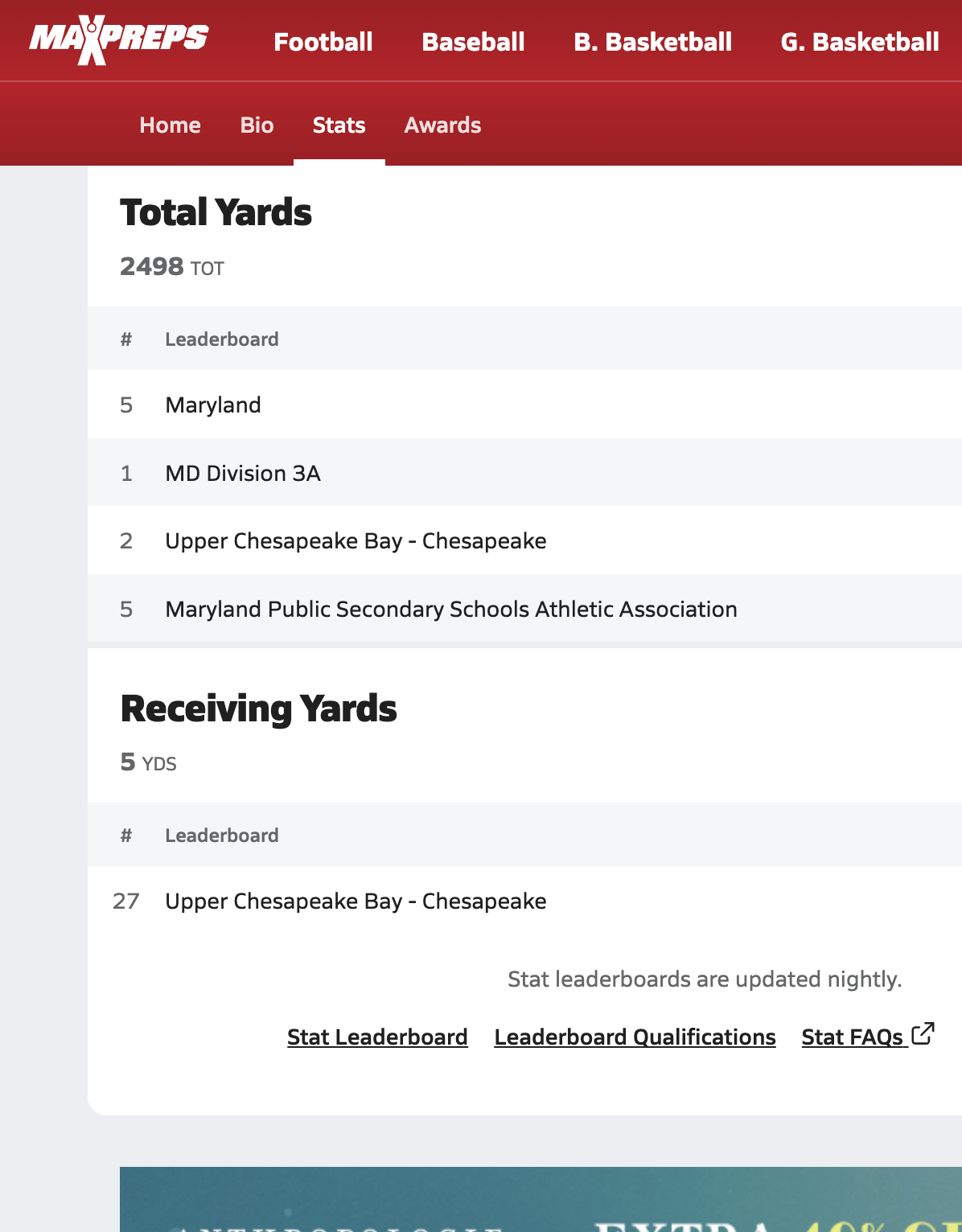Open Maryland Public Secondary Schools Athletic Association leaderboard
The image size is (962, 1232).
pos(450,610)
